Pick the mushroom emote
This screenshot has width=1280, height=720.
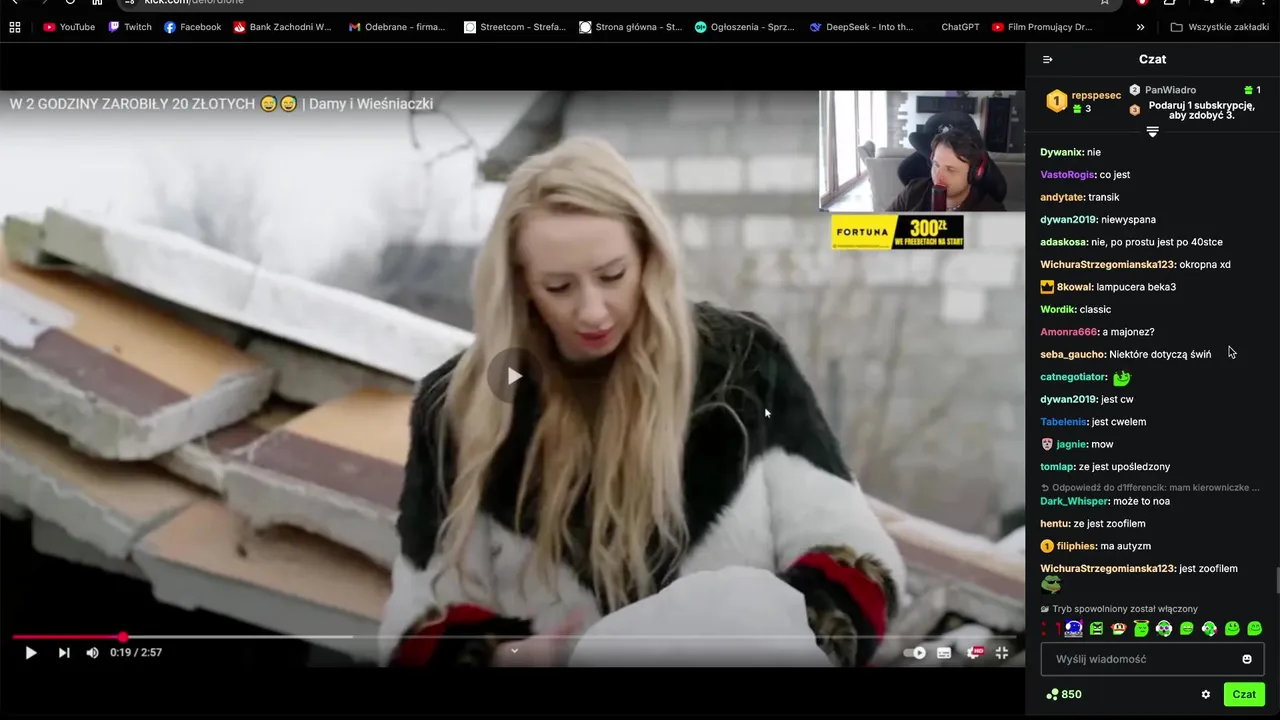[1119, 629]
